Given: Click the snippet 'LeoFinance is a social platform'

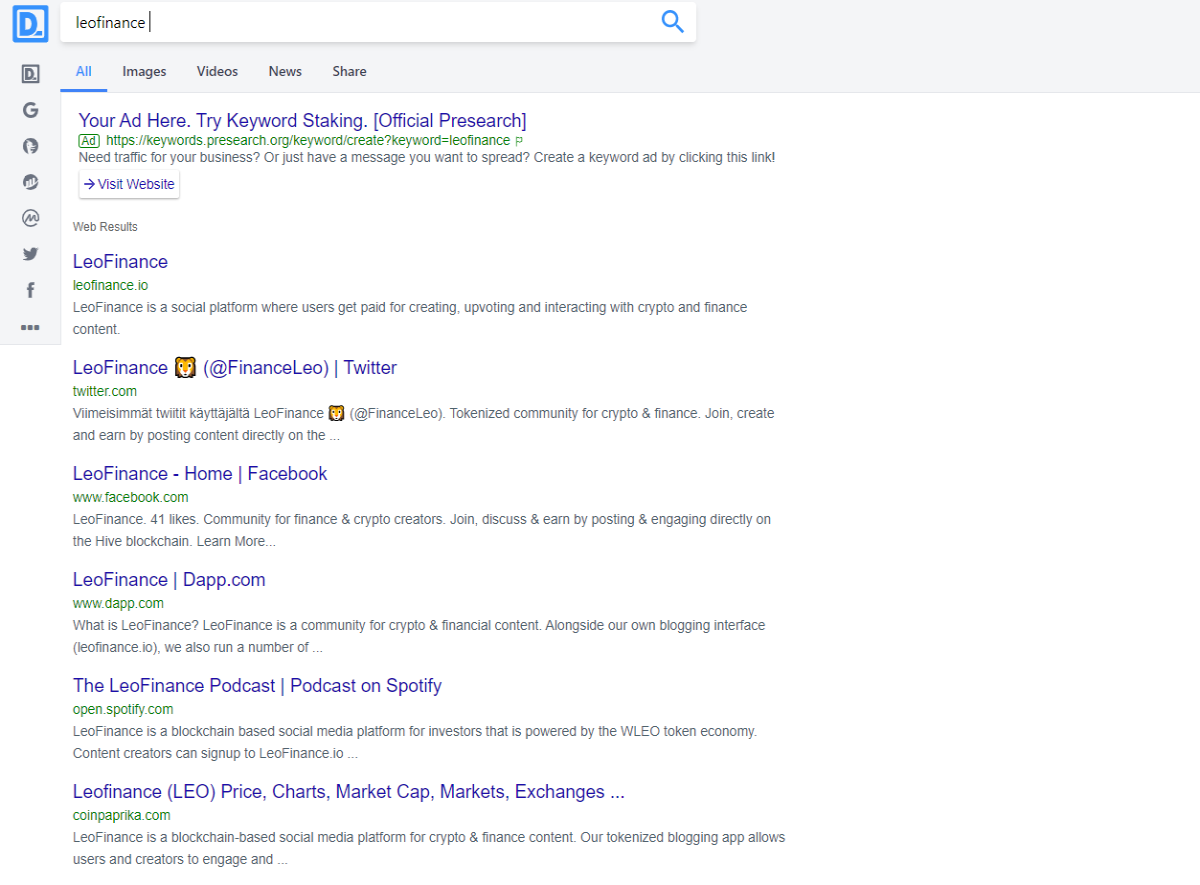Looking at the screenshot, I should [410, 318].
